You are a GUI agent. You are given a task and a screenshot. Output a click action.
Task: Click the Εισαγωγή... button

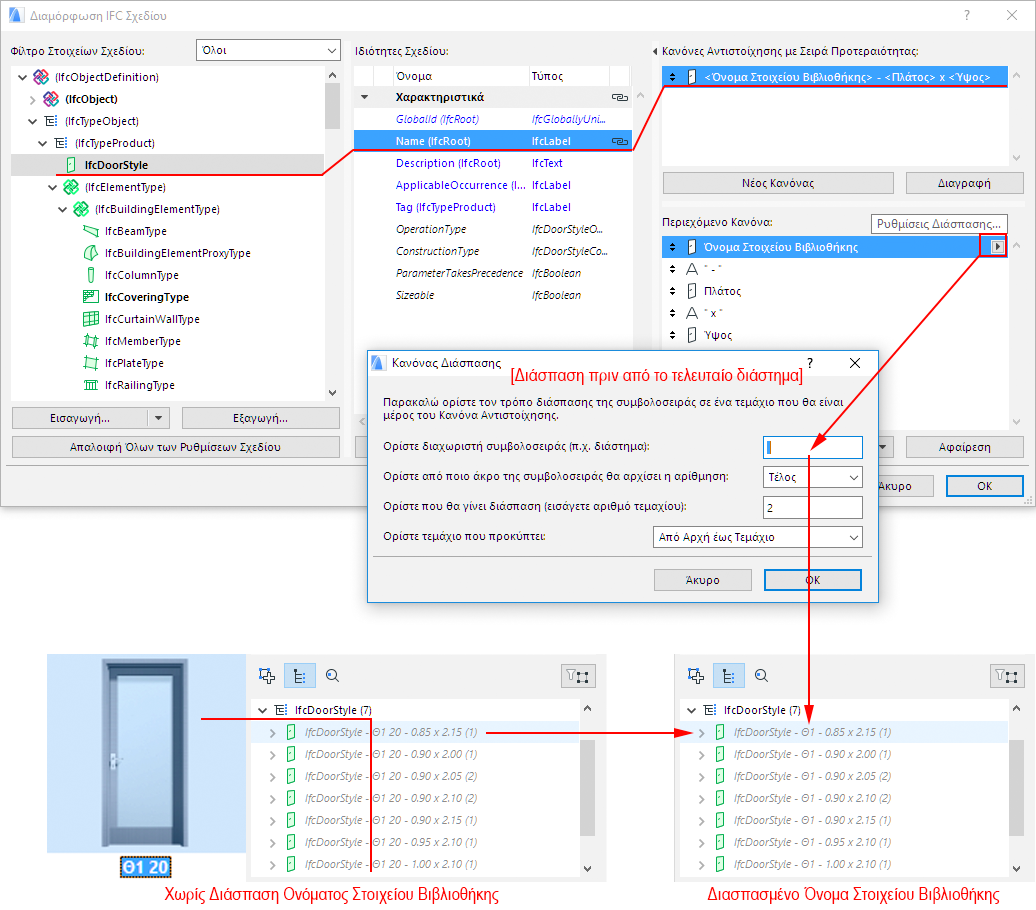point(80,418)
